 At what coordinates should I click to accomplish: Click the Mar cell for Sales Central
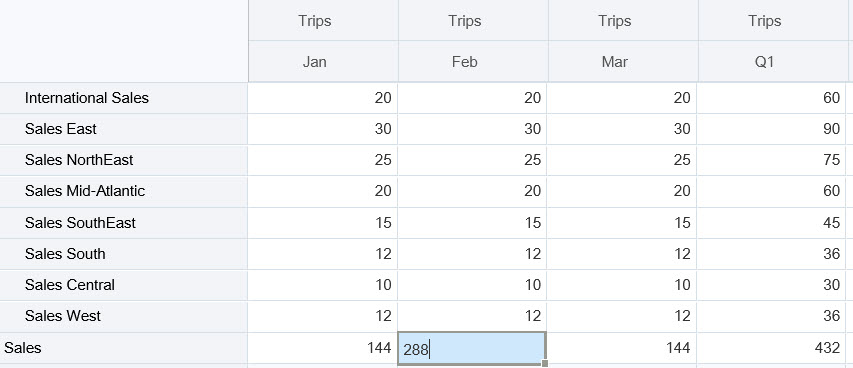click(x=622, y=285)
